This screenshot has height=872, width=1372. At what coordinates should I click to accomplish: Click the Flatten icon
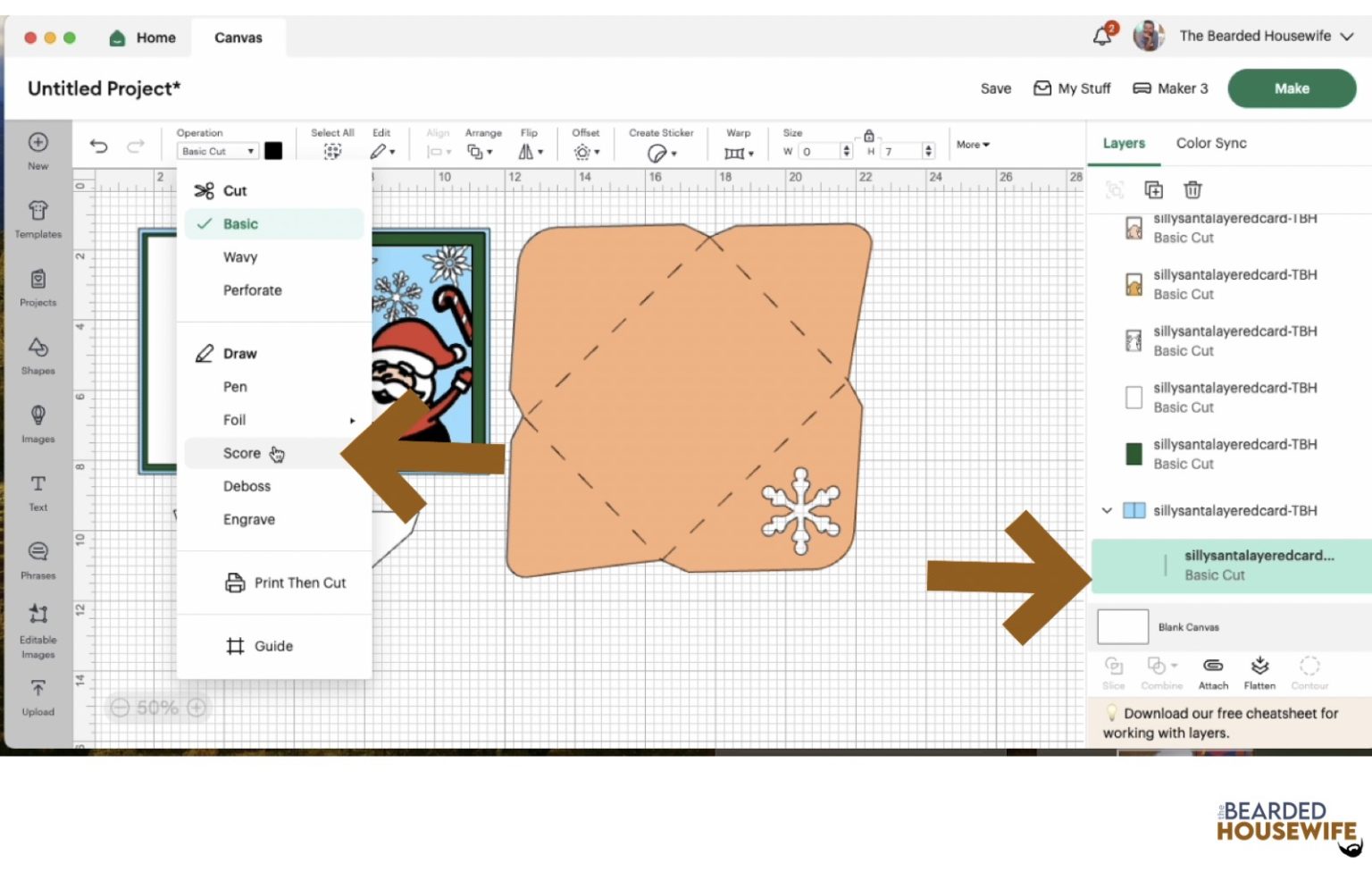tap(1259, 667)
